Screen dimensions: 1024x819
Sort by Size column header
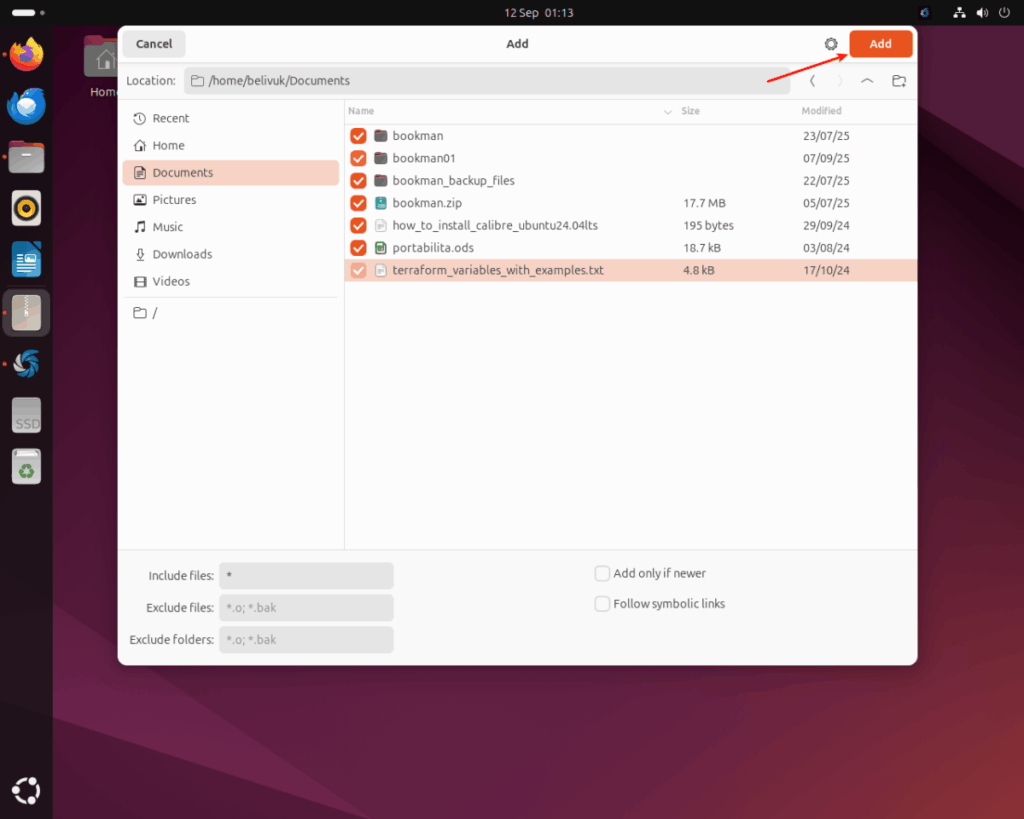click(x=690, y=111)
